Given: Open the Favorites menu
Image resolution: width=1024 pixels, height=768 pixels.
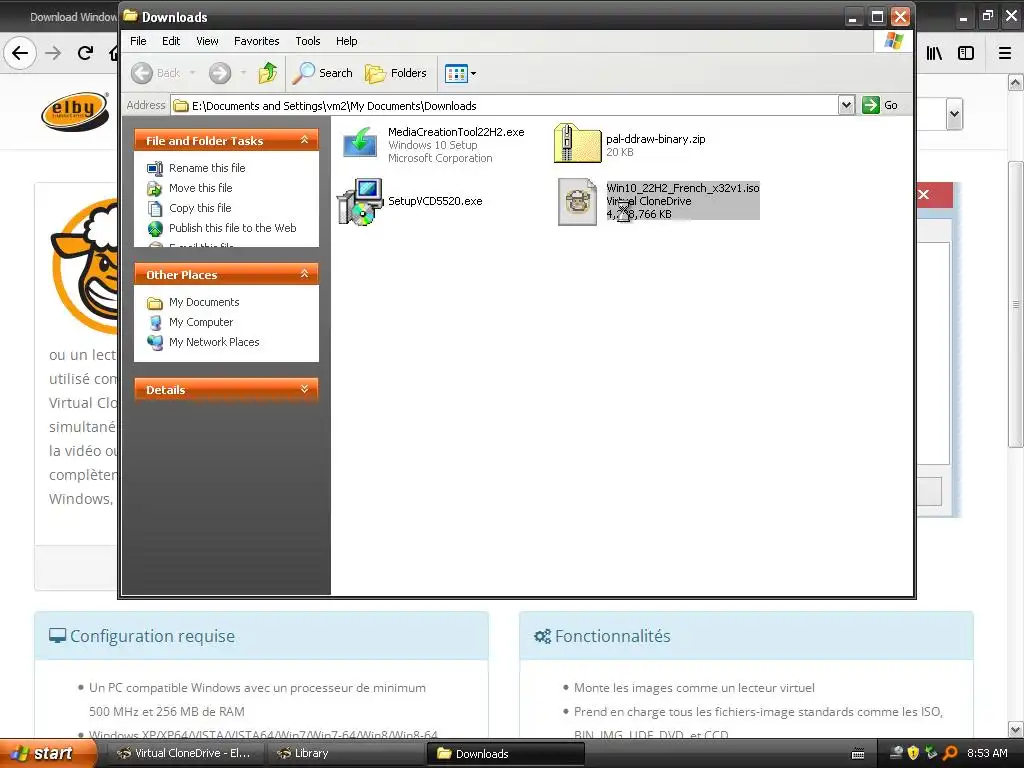Looking at the screenshot, I should point(257,41).
